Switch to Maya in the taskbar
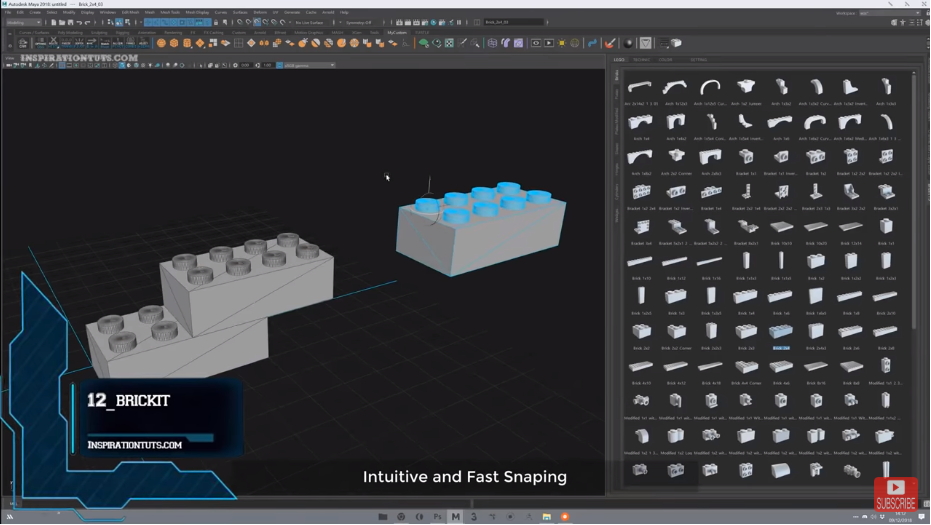 [455, 517]
